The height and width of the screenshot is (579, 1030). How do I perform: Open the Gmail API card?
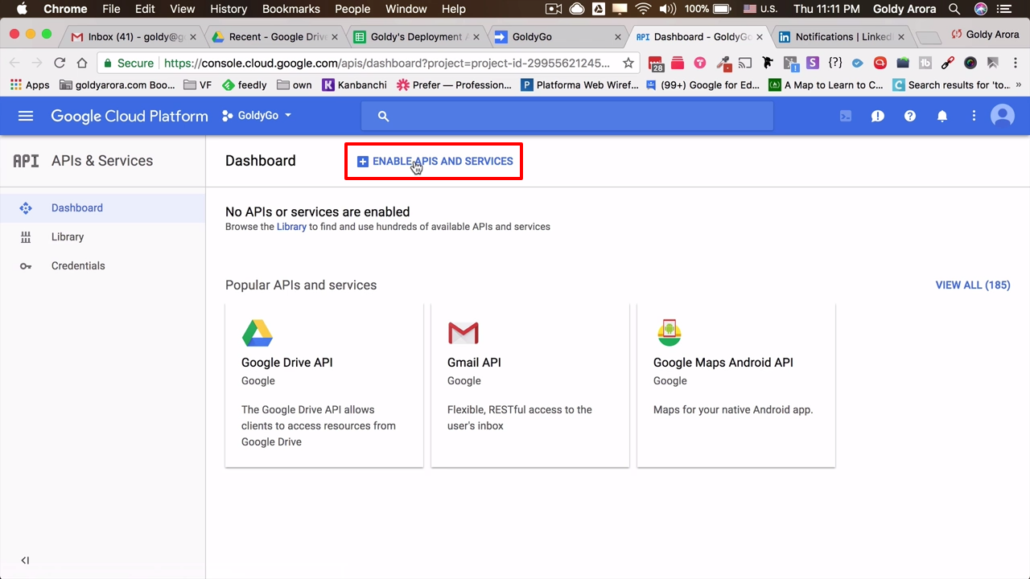(530, 385)
